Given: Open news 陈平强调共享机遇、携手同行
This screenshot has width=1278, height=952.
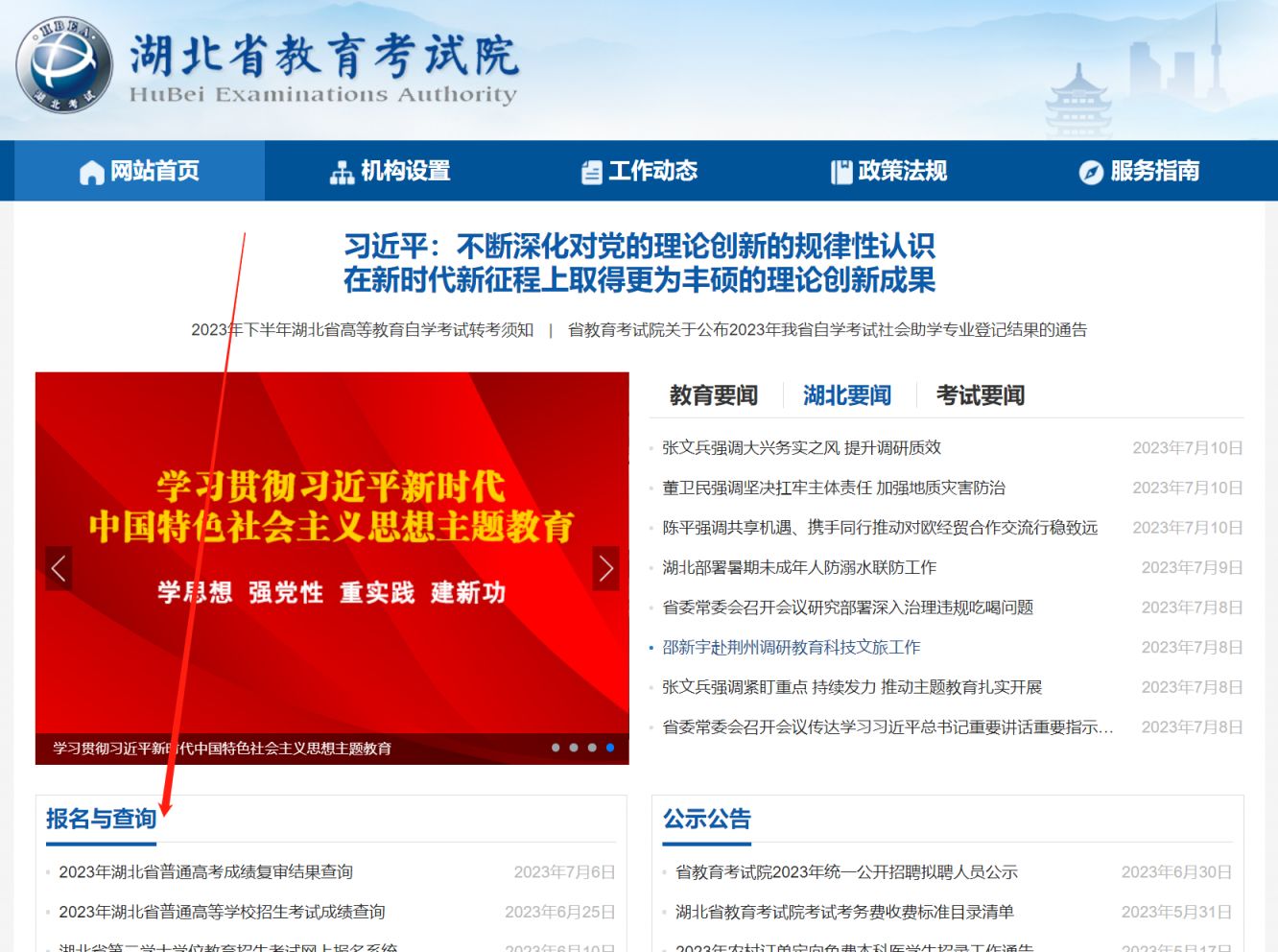Looking at the screenshot, I should (x=880, y=528).
